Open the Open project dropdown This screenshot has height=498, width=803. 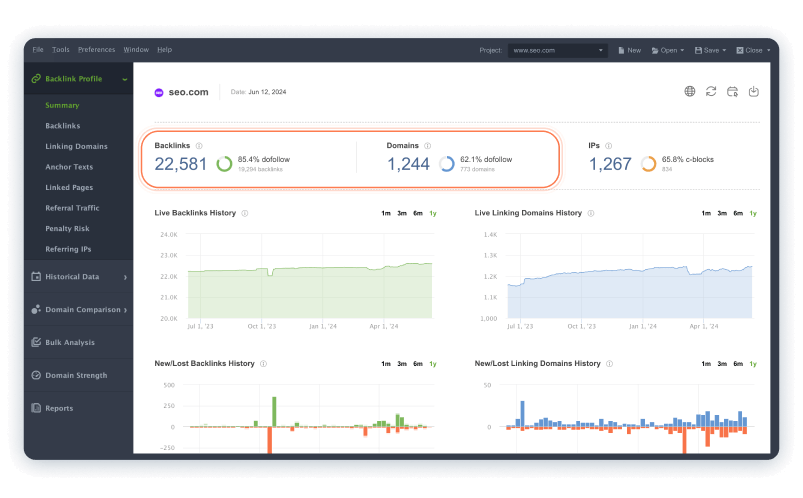pyautogui.click(x=668, y=50)
